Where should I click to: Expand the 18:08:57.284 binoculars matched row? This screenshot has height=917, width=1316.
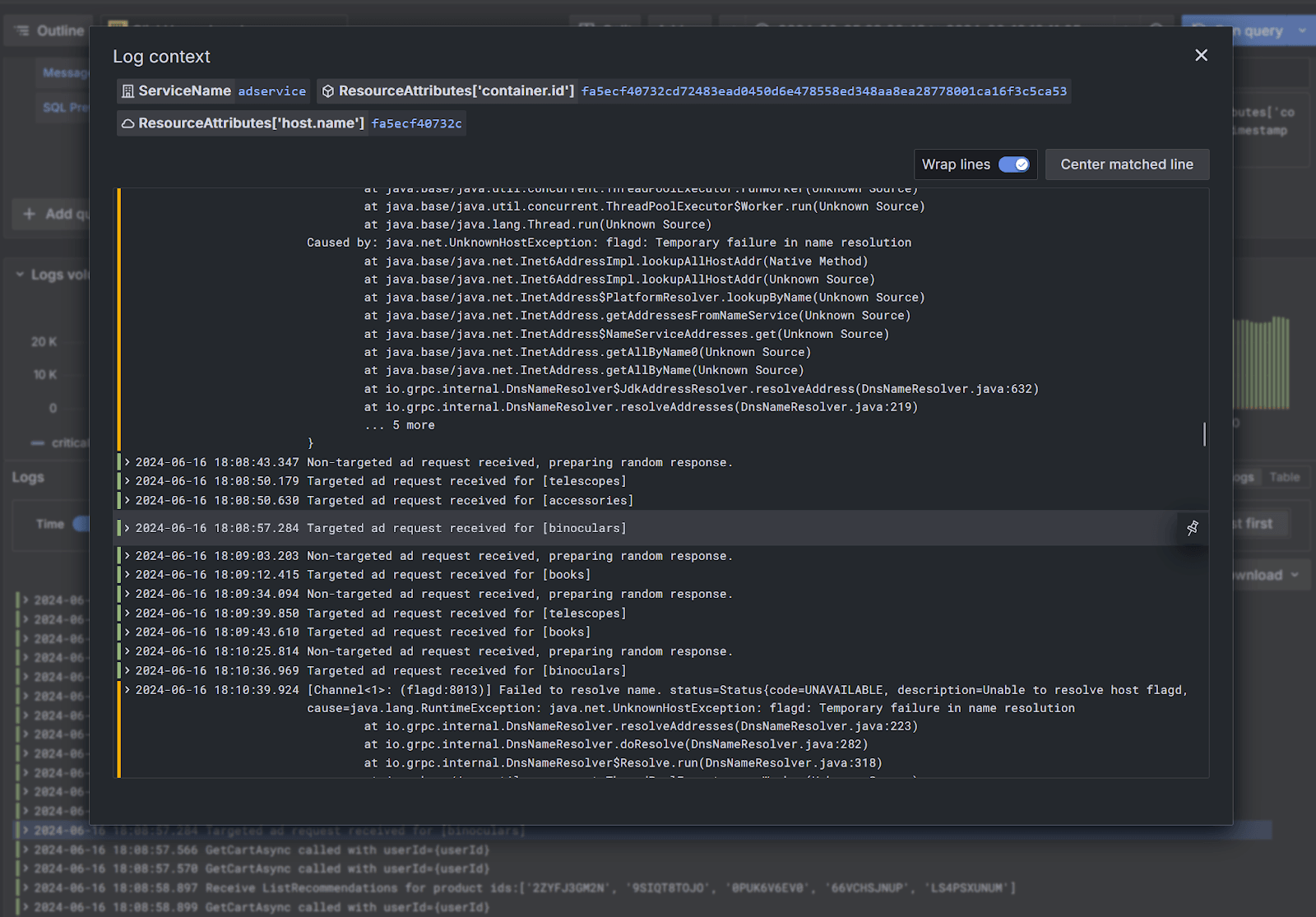[x=127, y=528]
